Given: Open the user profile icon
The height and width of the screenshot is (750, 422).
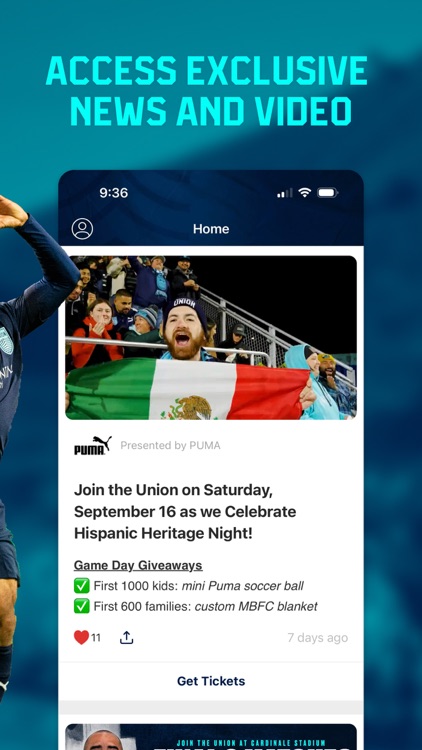Looking at the screenshot, I should pyautogui.click(x=82, y=229).
